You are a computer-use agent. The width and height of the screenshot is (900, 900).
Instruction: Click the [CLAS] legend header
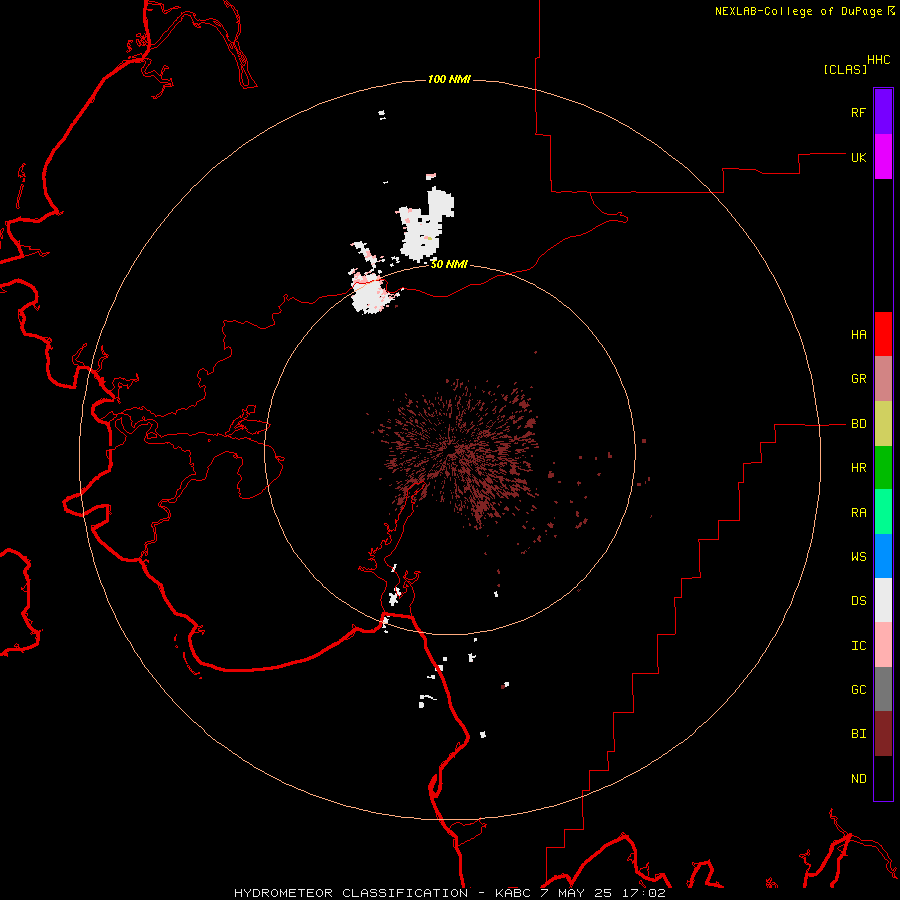[x=845, y=69]
